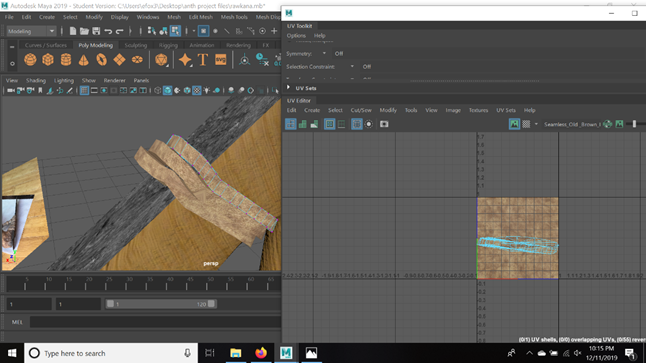Viewport: 646px width, 363px height.
Task: Switch to the Curves / Surfaces shelf tab
Action: [46, 45]
